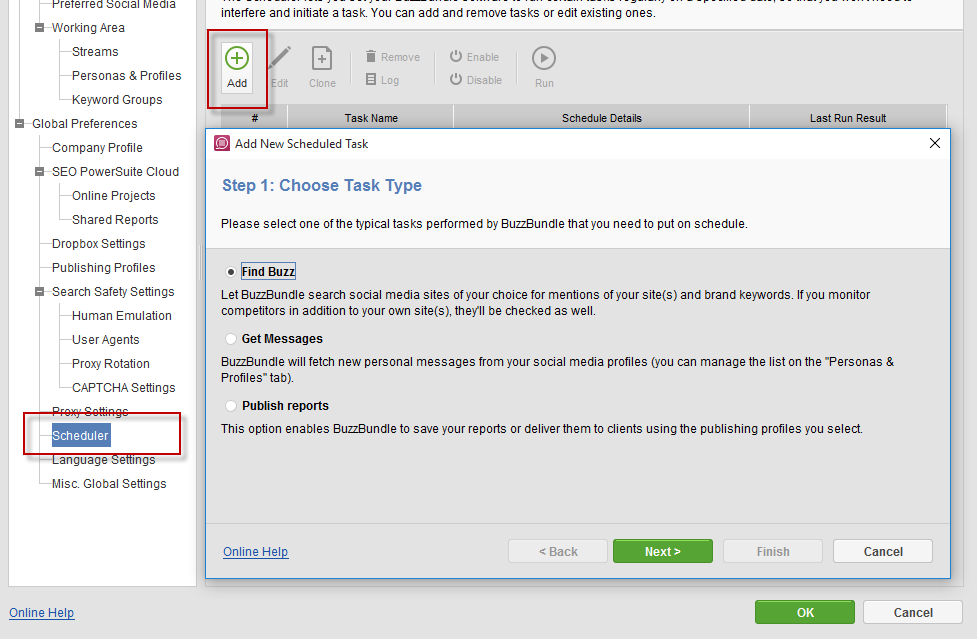The width and height of the screenshot is (977, 639).
Task: Select Proxy Settings tree item
Action: [x=90, y=412]
